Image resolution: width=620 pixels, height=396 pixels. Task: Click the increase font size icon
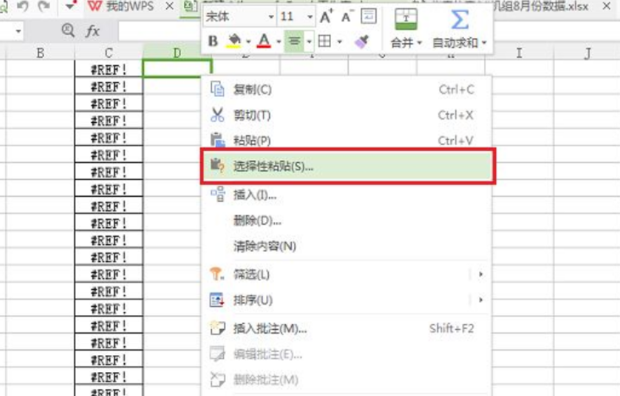tap(326, 17)
